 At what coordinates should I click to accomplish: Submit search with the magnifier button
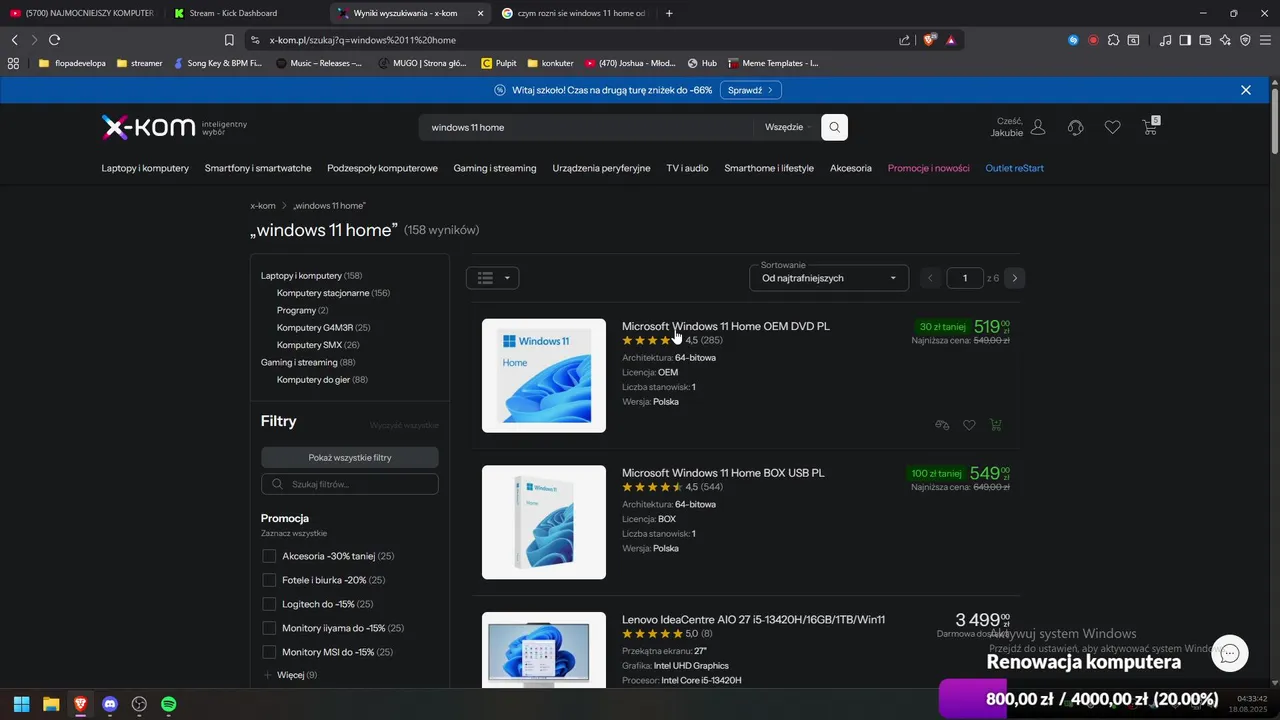[x=834, y=127]
